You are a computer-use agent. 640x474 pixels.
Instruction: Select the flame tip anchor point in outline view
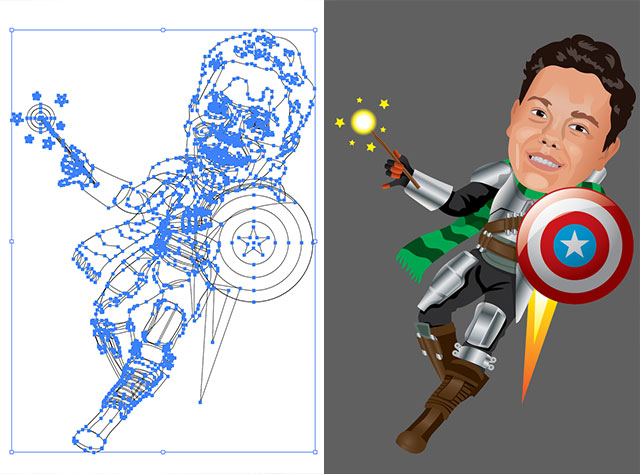(x=200, y=402)
